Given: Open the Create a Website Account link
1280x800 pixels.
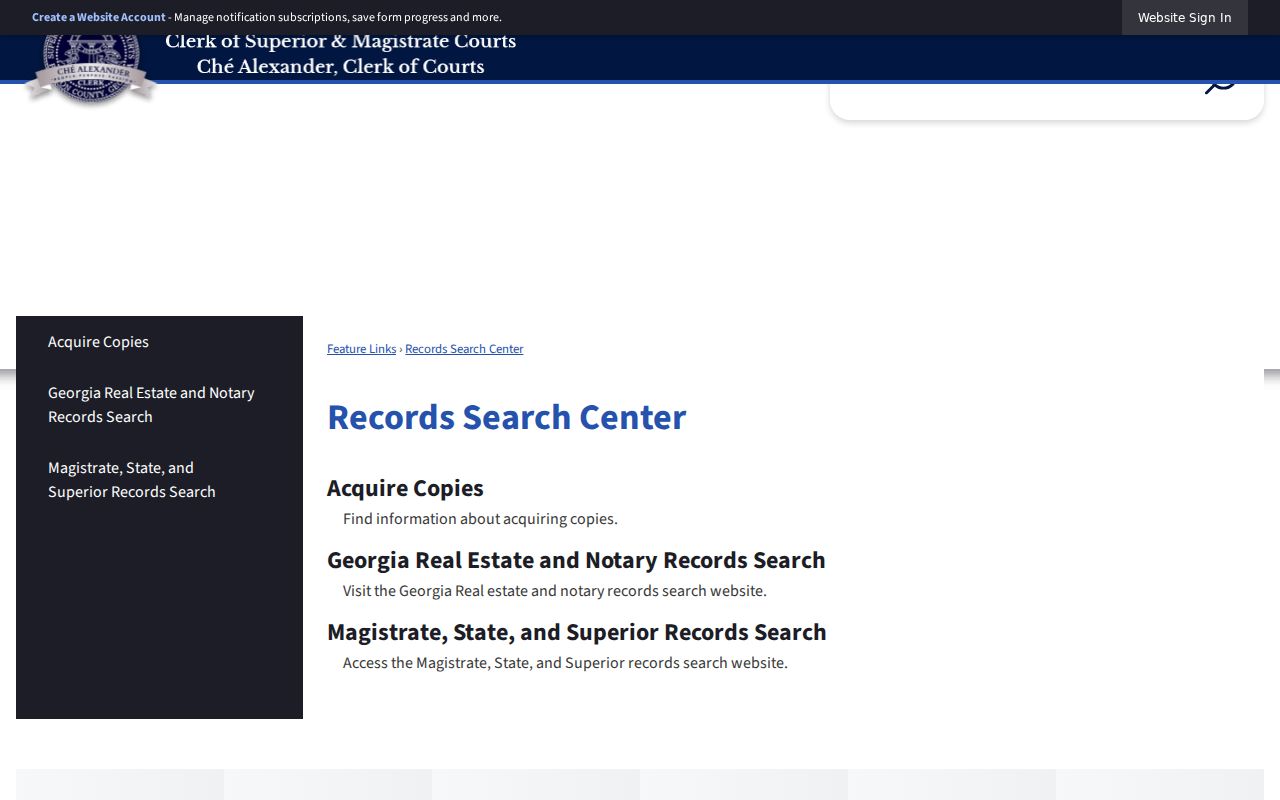Looking at the screenshot, I should coord(99,17).
